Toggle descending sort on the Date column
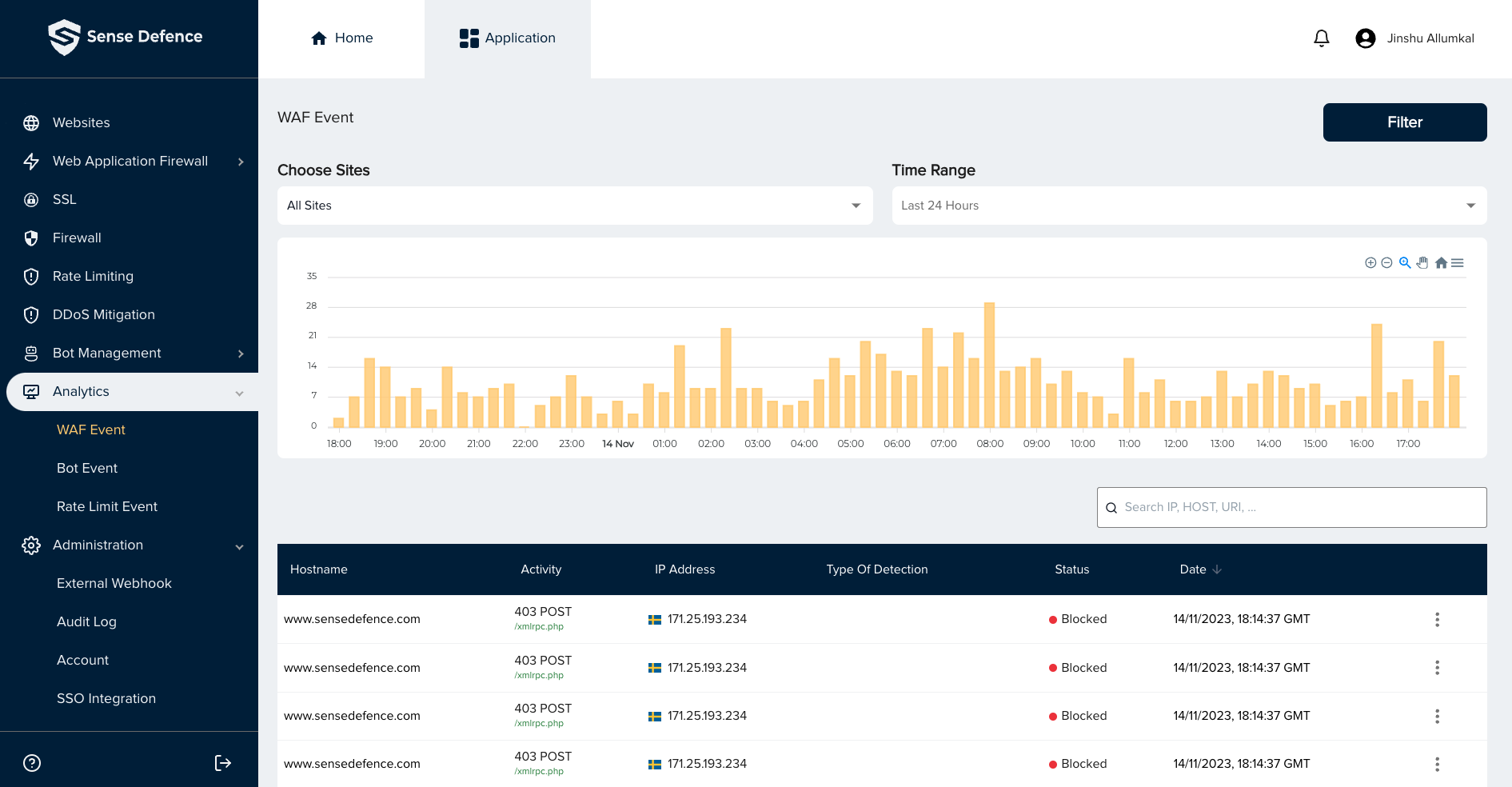Image resolution: width=1512 pixels, height=787 pixels. [x=1217, y=569]
